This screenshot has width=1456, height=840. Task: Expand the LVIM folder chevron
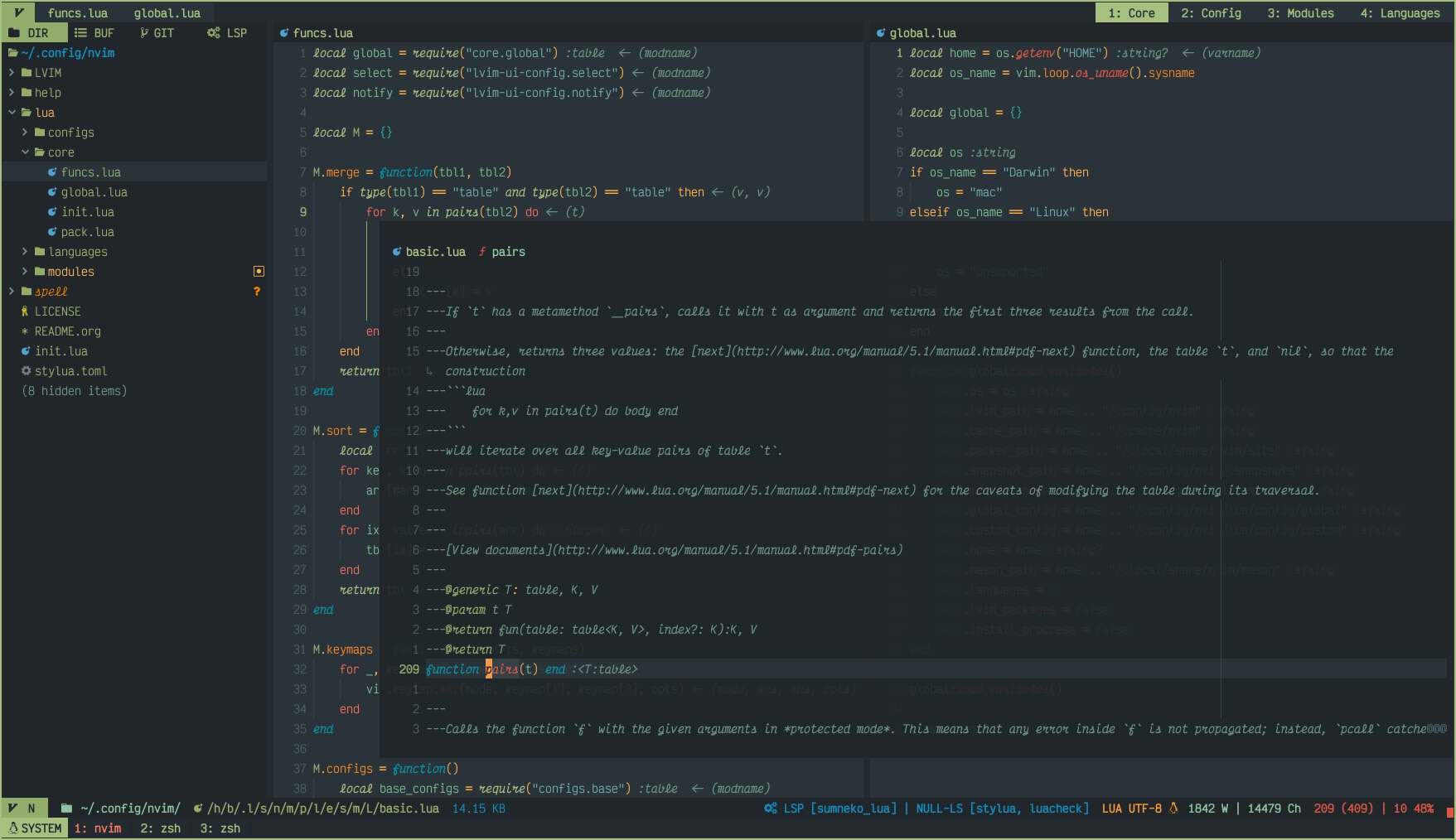12,73
